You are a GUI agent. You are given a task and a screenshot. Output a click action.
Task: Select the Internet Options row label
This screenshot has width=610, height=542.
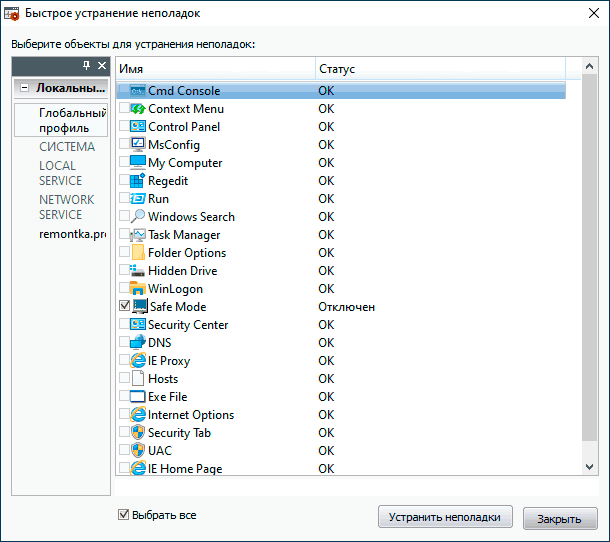pos(191,415)
